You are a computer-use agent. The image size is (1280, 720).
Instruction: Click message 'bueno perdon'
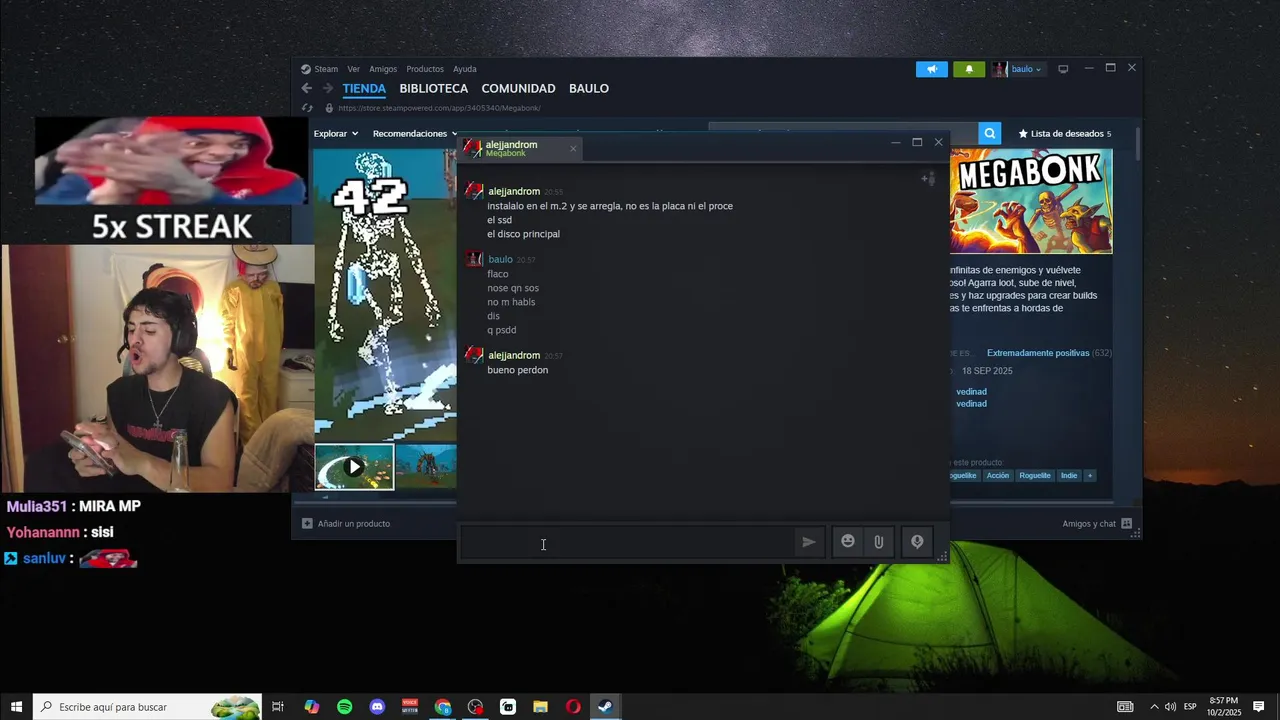[517, 370]
